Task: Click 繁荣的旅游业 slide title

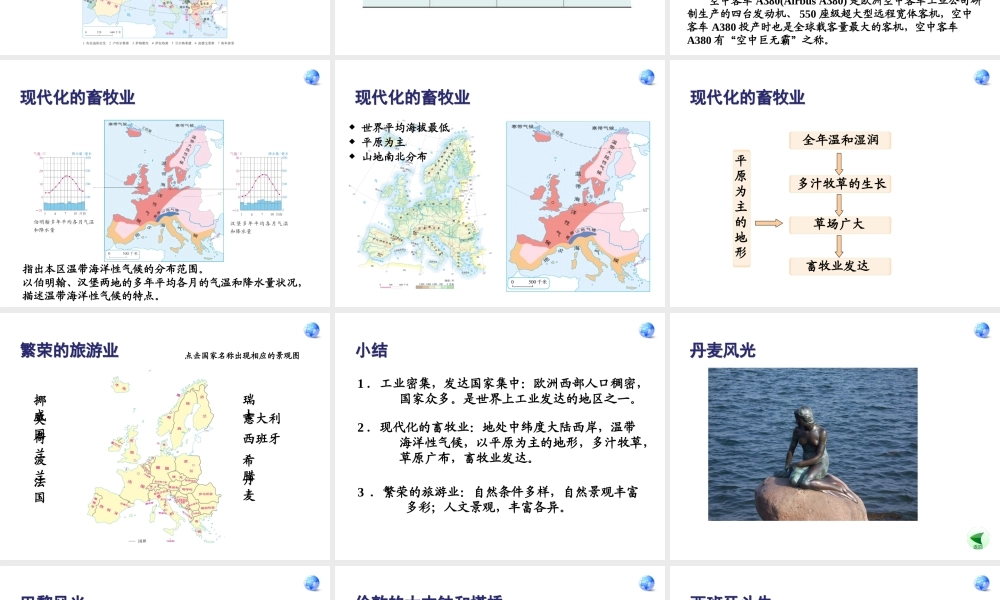Action: click(70, 350)
